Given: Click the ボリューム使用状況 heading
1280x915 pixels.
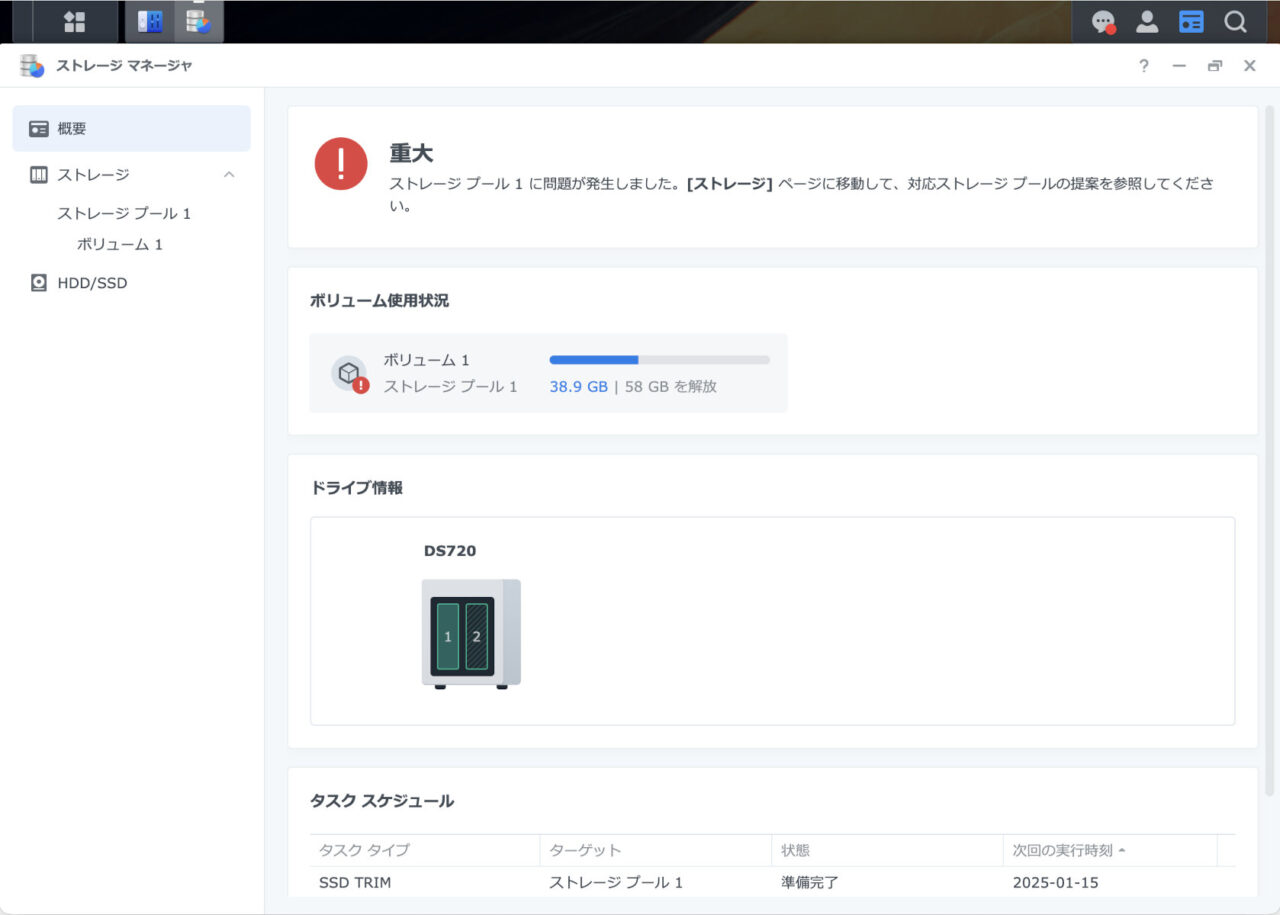Looking at the screenshot, I should click(x=380, y=300).
